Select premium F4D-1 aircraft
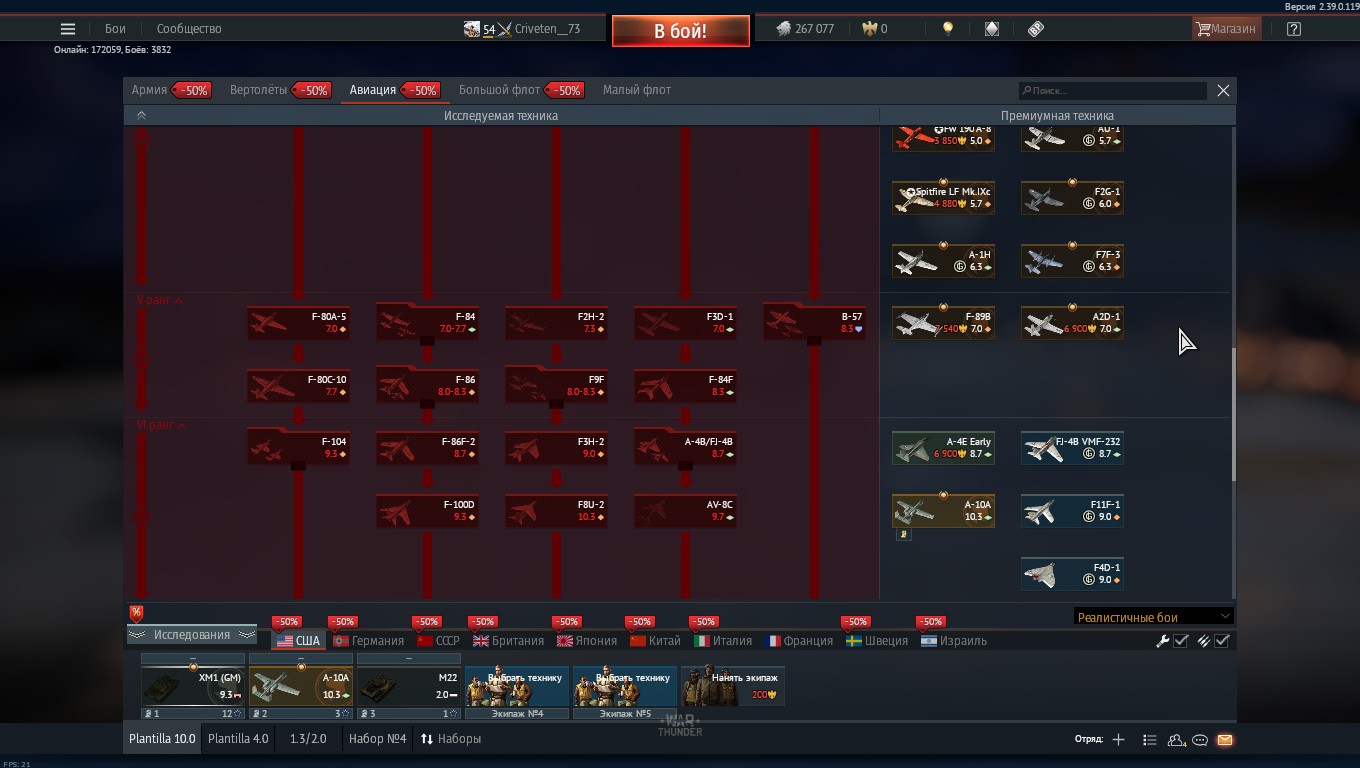 [1072, 574]
